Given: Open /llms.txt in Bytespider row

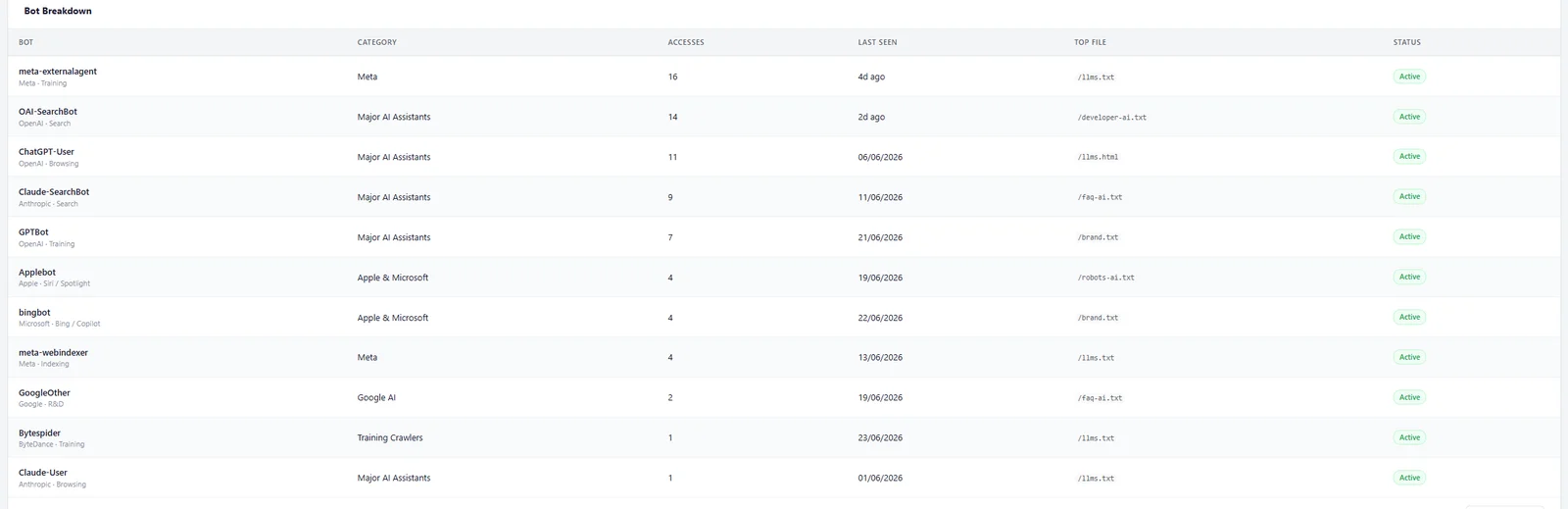Looking at the screenshot, I should (1096, 438).
